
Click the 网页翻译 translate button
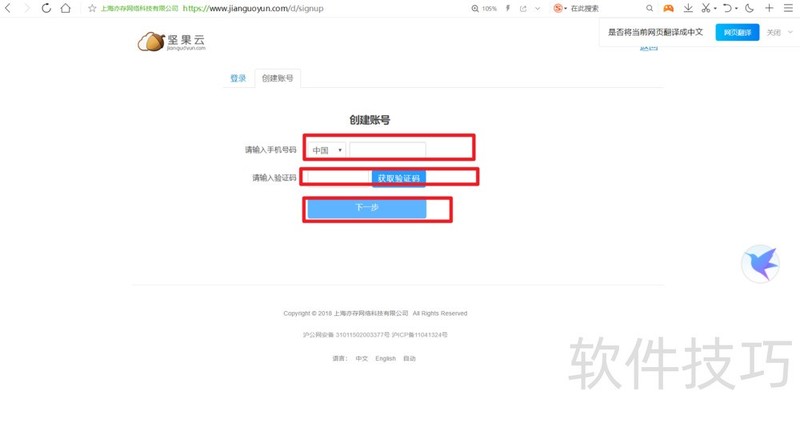pos(737,32)
